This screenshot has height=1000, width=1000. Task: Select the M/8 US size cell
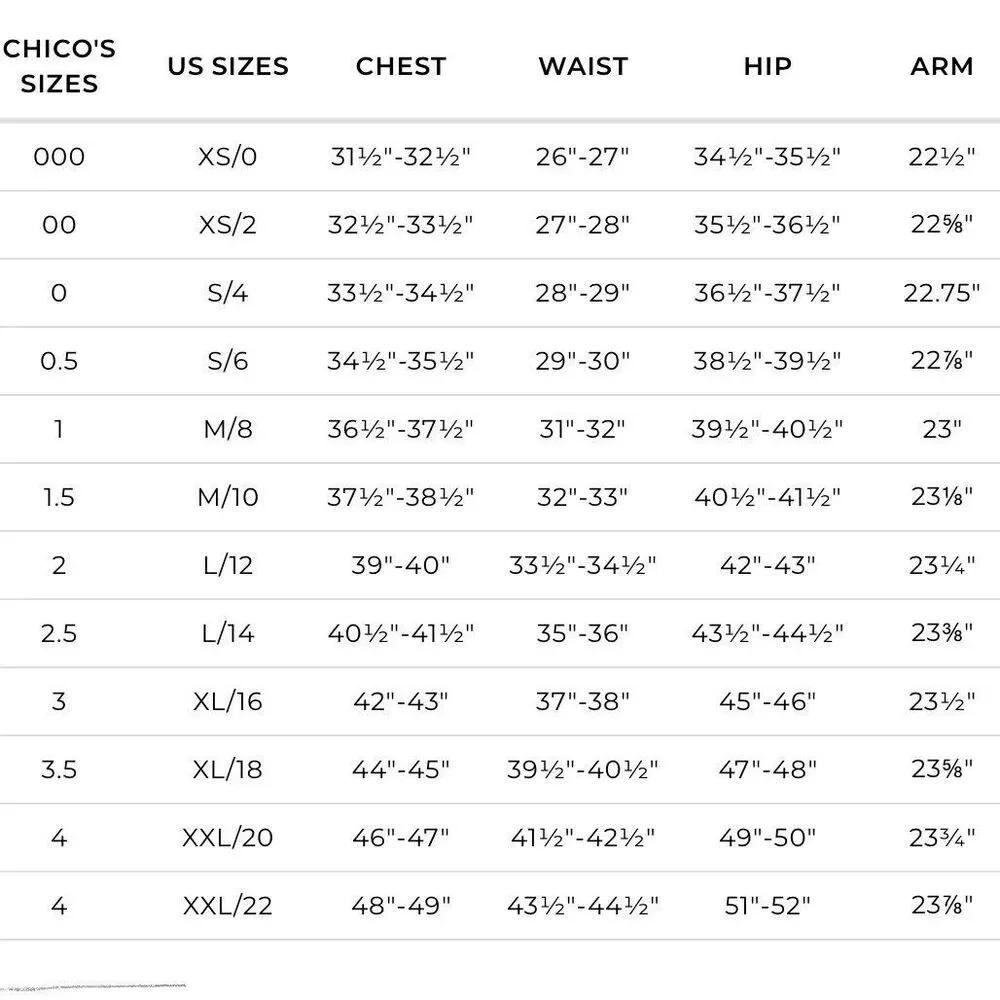[x=228, y=429]
